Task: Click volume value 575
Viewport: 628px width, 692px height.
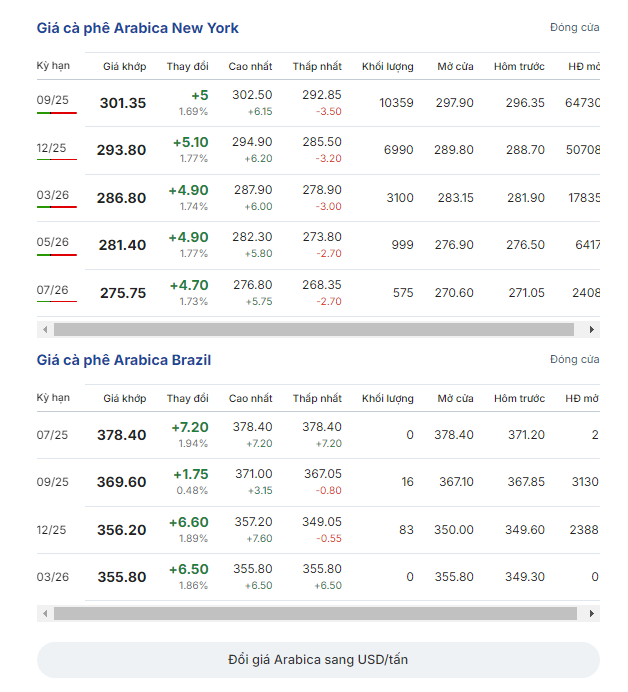Action: click(x=403, y=293)
